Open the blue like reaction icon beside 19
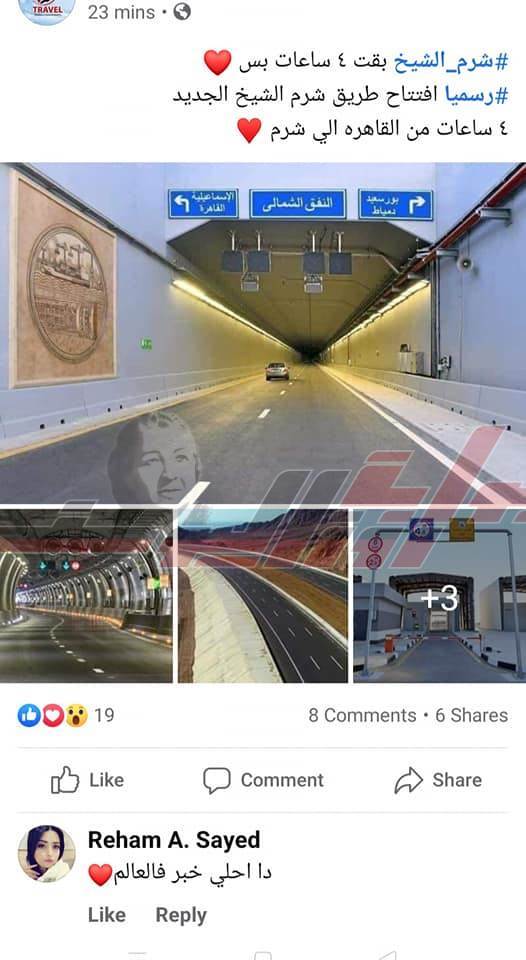Image resolution: width=526 pixels, height=960 pixels. coord(29,715)
